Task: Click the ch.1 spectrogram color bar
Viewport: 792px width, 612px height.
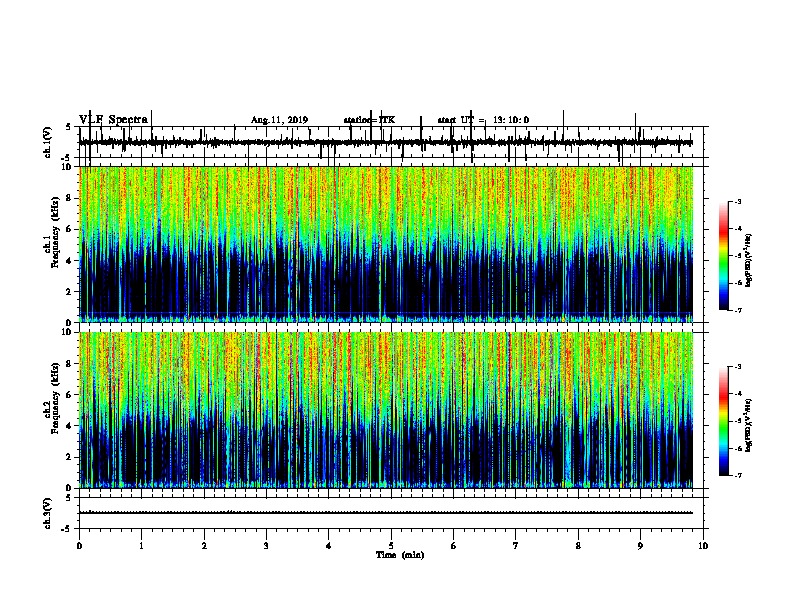Action: [x=724, y=256]
